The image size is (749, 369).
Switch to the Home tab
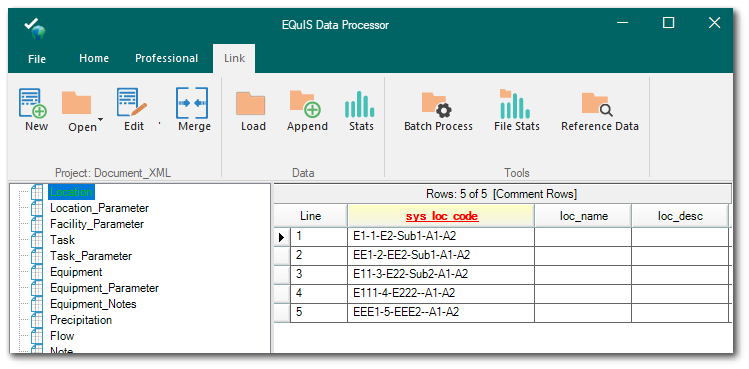94,58
